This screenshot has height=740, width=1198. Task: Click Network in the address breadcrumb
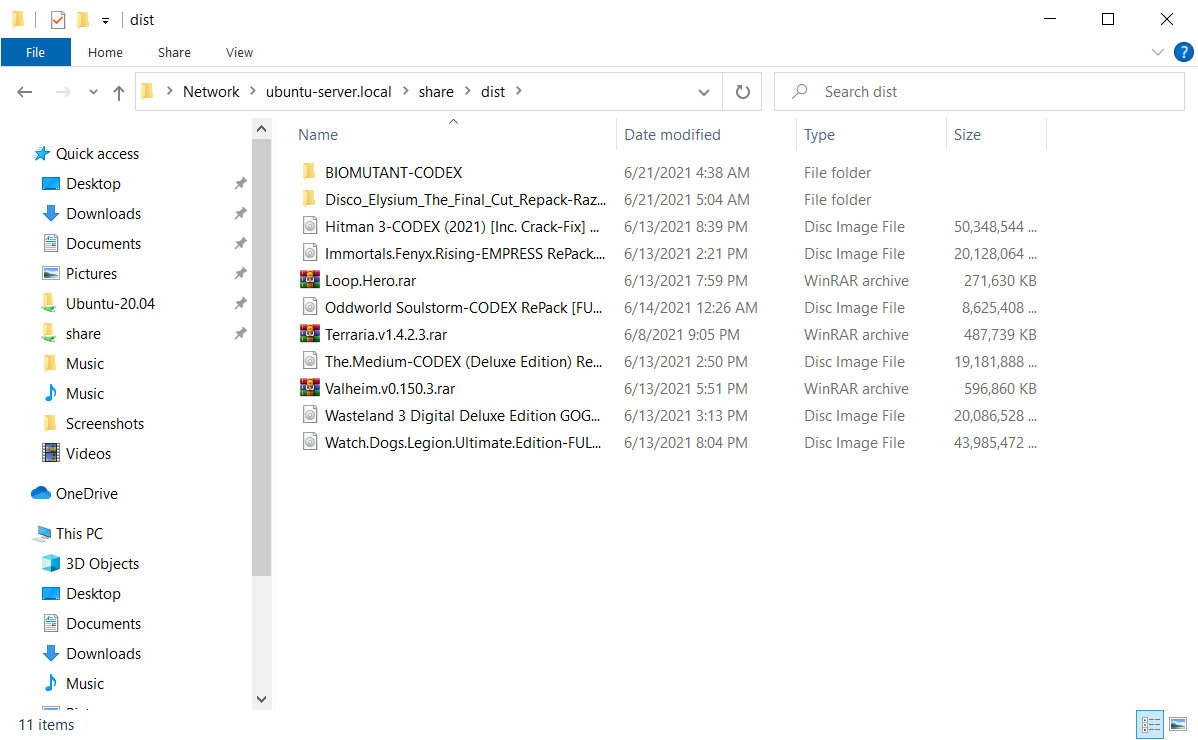click(x=211, y=92)
